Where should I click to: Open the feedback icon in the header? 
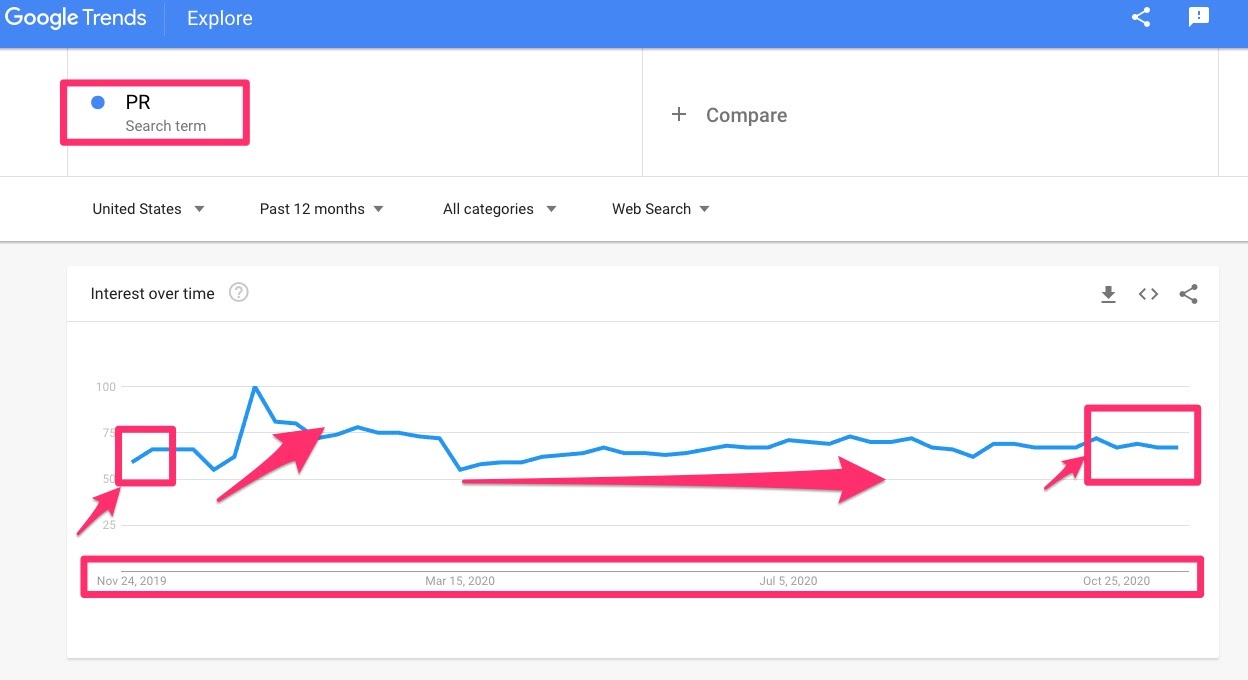coord(1198,17)
